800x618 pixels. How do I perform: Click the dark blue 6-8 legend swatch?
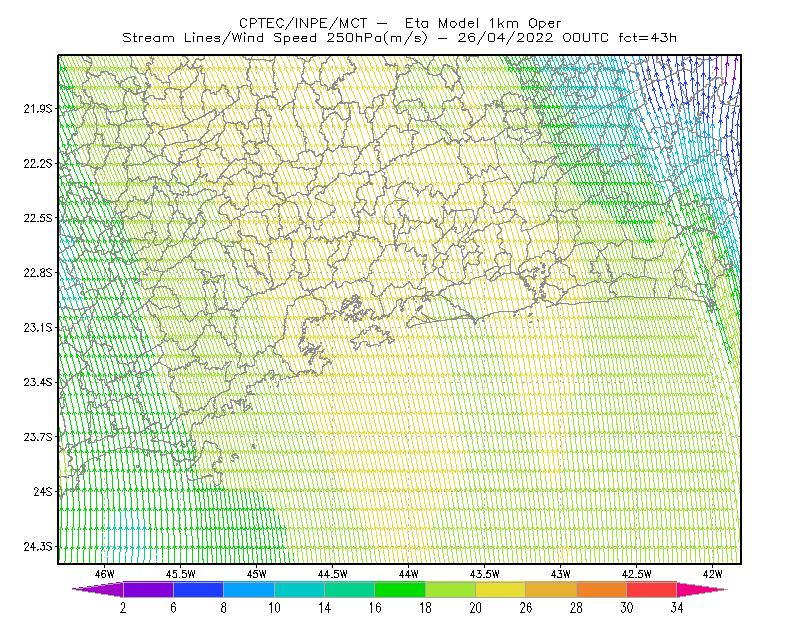tap(198, 589)
